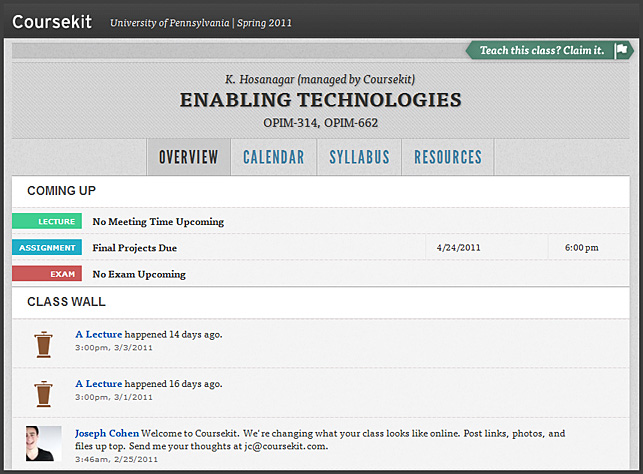Click 'Teach this class? Claim it.' button
The height and width of the screenshot is (474, 643).
coord(549,50)
